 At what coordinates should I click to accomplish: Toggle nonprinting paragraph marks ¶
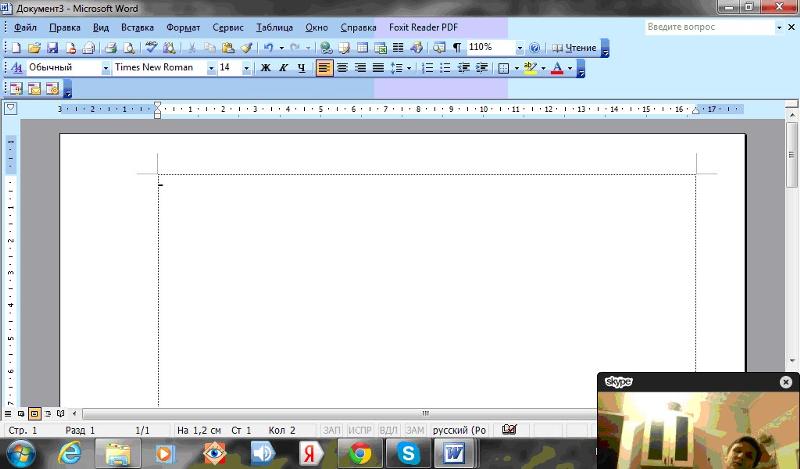click(457, 48)
